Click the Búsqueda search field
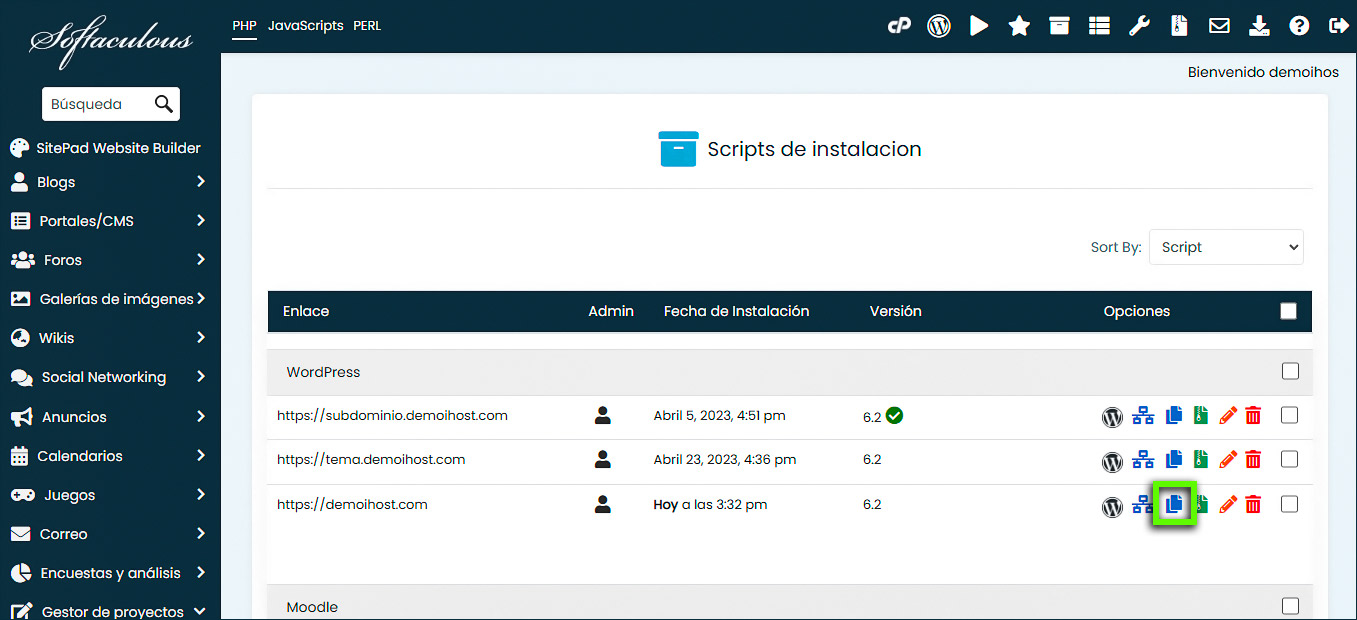1357x620 pixels. pyautogui.click(x=98, y=104)
